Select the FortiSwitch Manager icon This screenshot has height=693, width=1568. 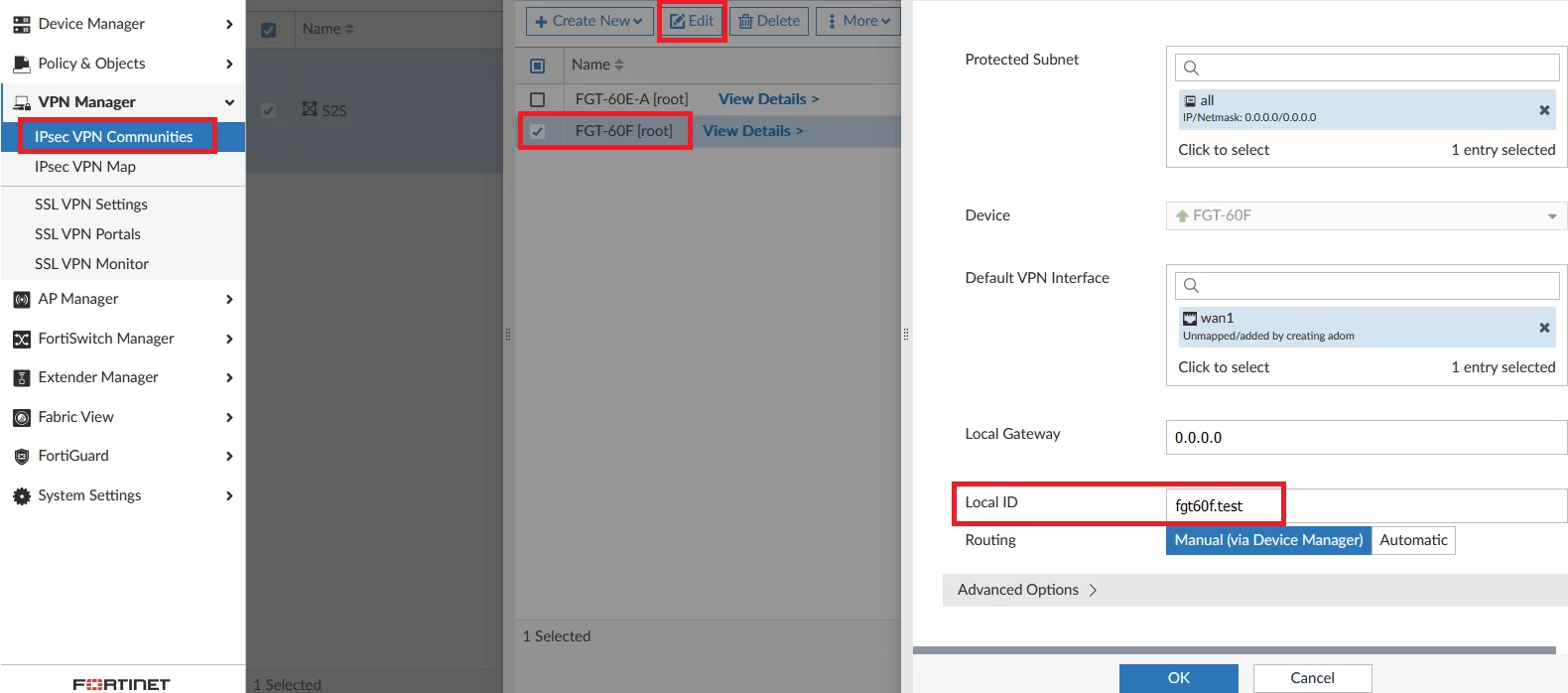pos(21,339)
